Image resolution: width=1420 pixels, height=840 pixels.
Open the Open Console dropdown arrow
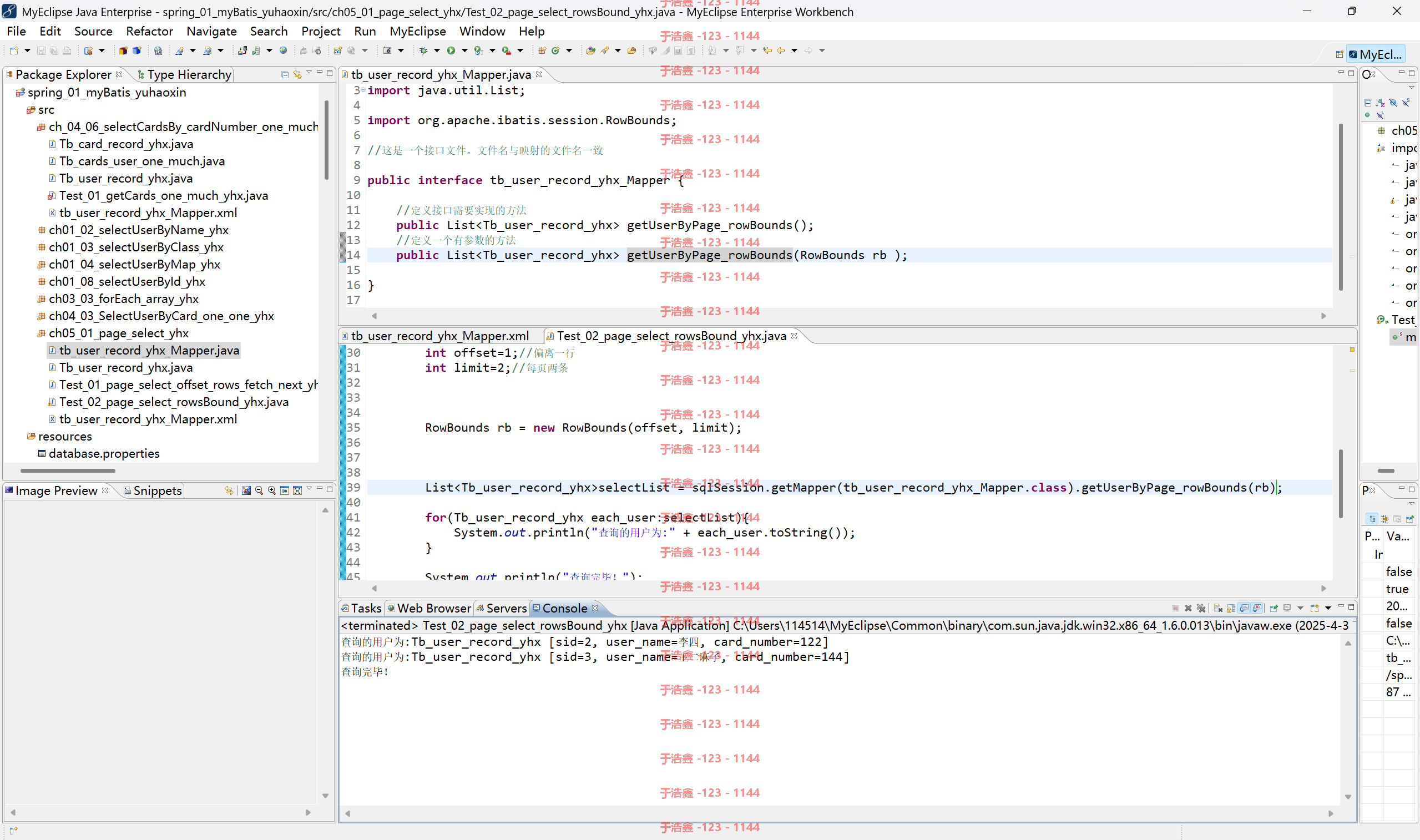1328,609
